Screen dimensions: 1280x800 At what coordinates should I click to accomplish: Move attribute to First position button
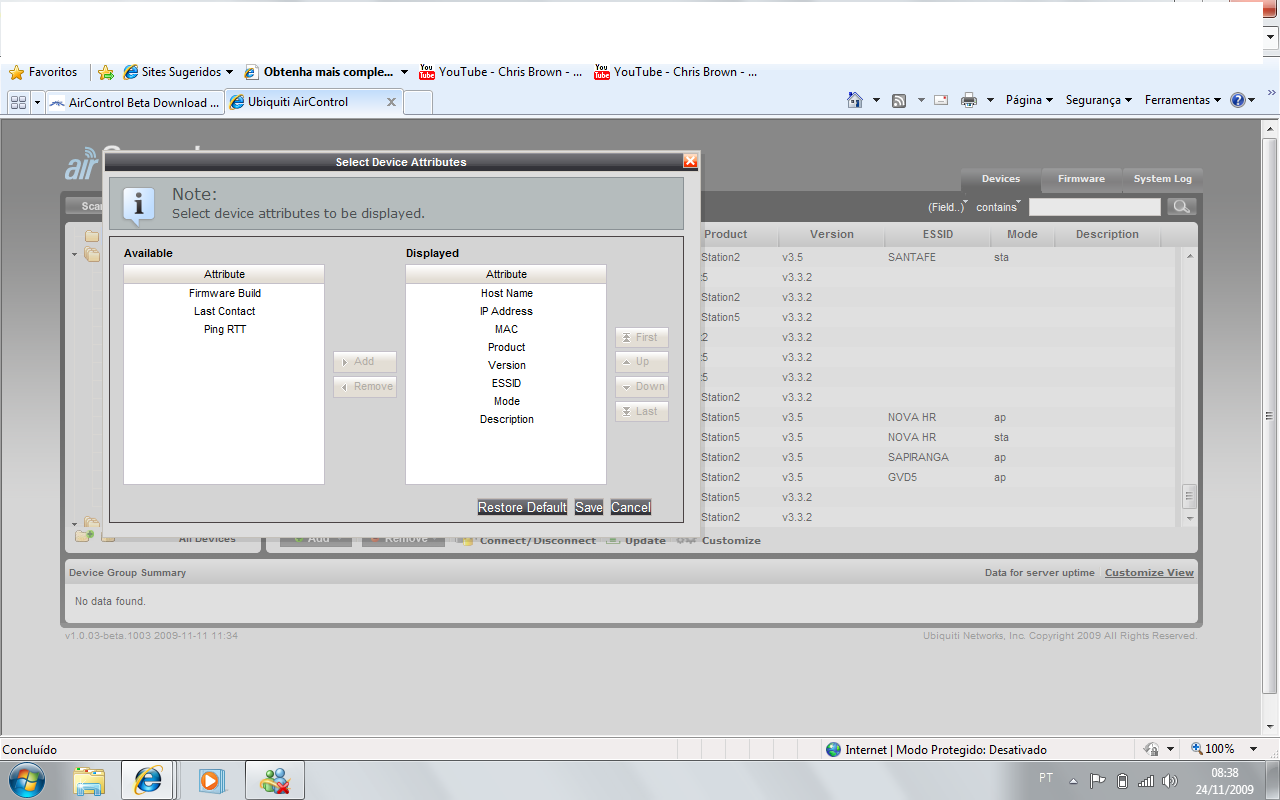(642, 337)
